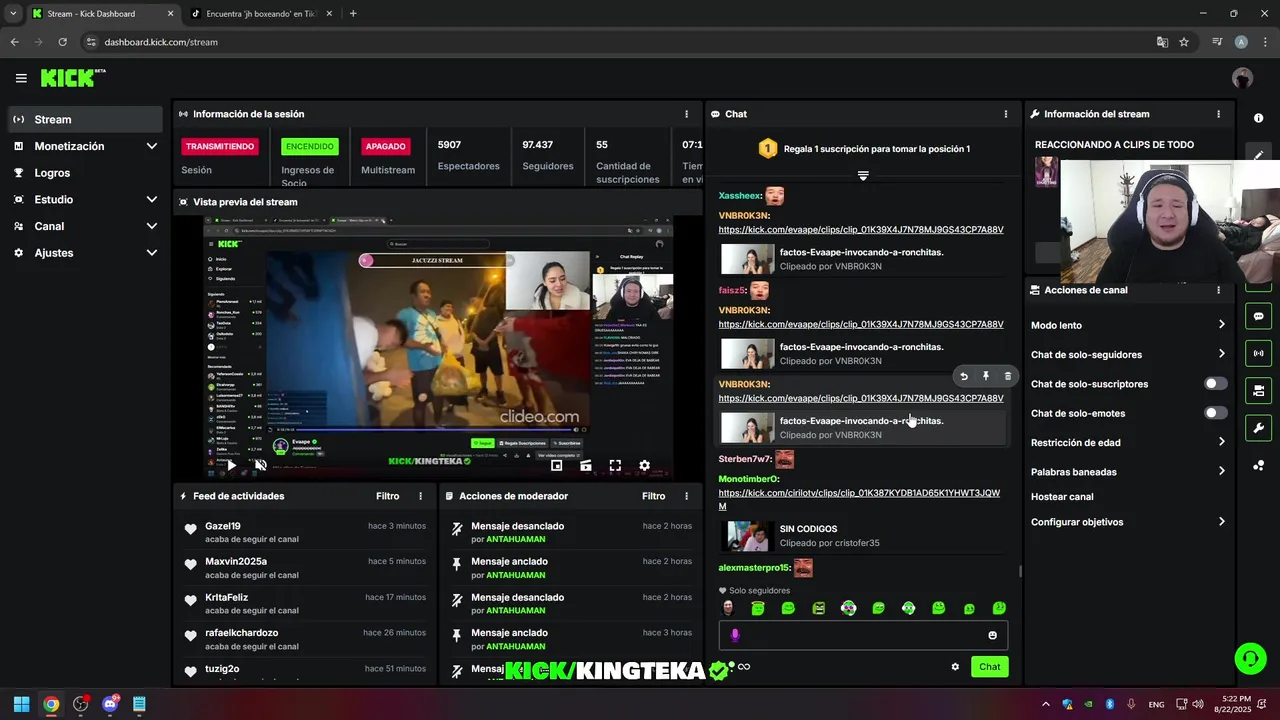
Task: Click Hostear canal
Action: tap(1062, 497)
